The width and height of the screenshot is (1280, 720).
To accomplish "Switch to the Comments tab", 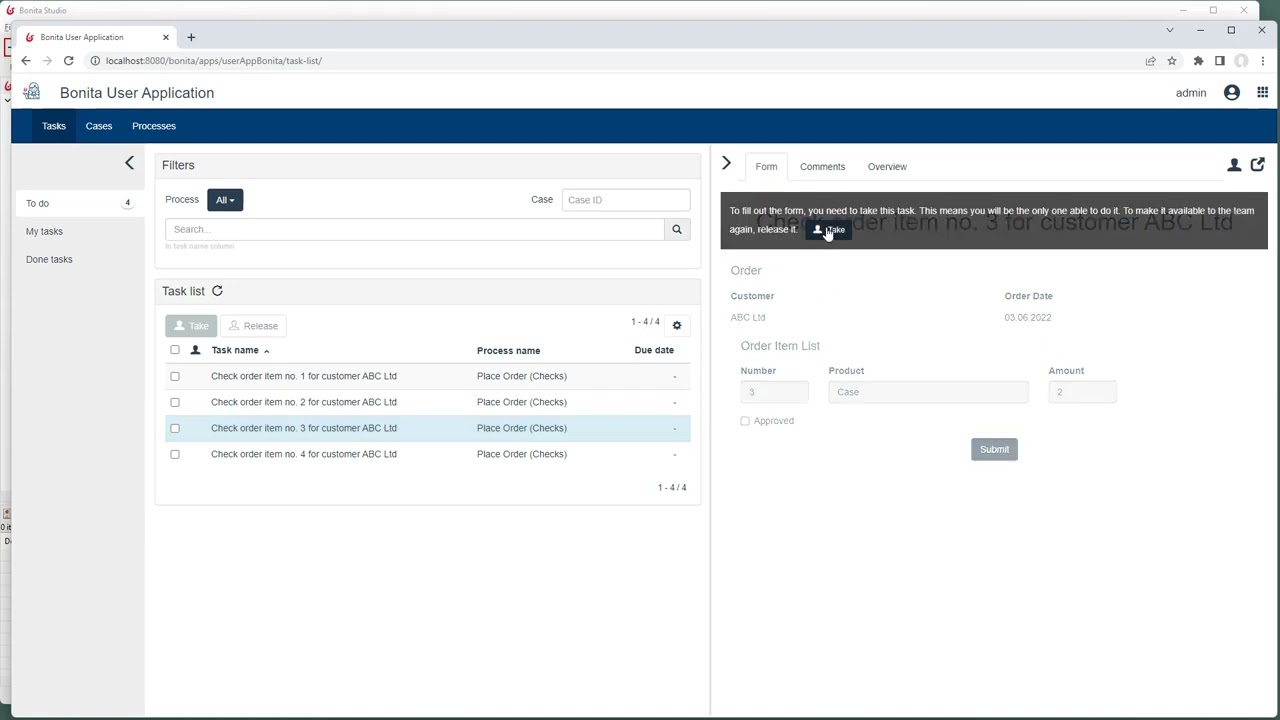I will coord(822,167).
